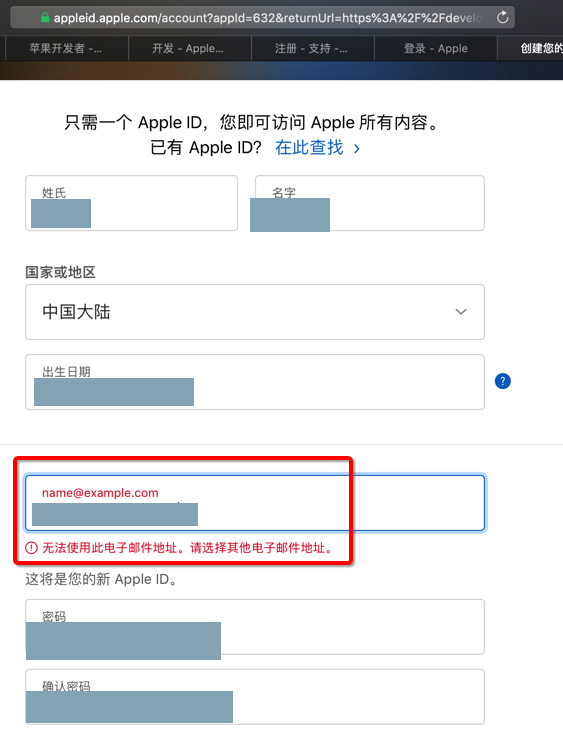Select the 创建您的 tab
The width and height of the screenshot is (563, 743).
coord(530,48)
